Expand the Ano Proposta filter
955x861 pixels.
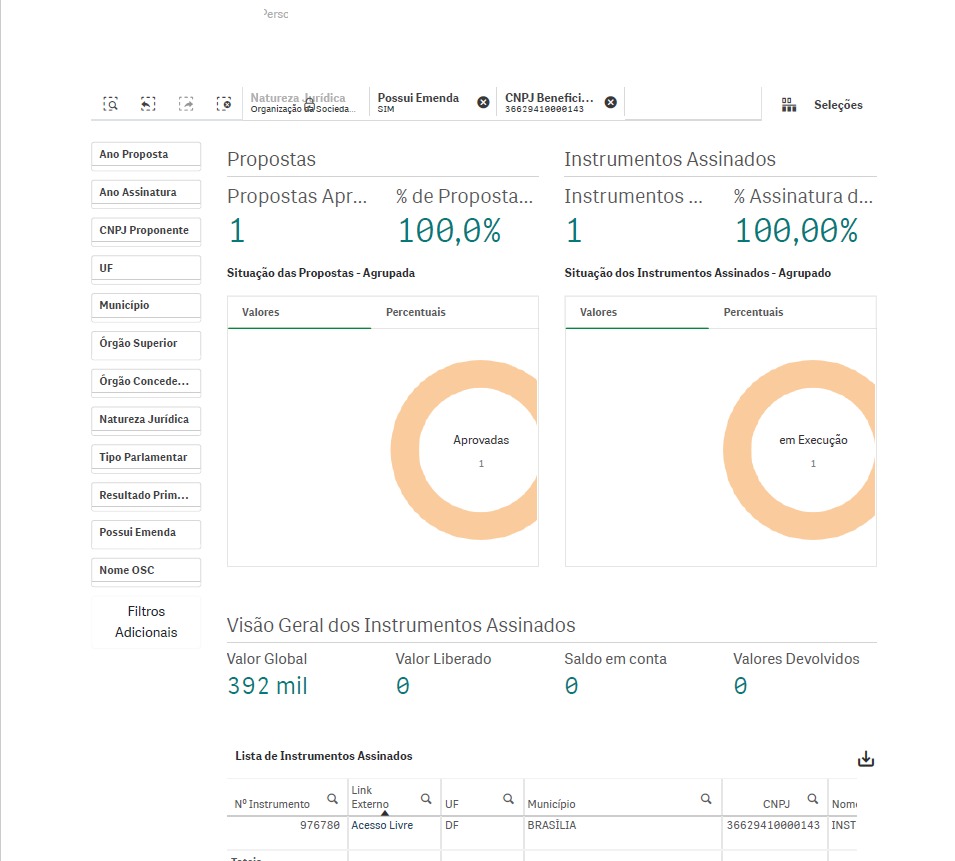(x=146, y=155)
